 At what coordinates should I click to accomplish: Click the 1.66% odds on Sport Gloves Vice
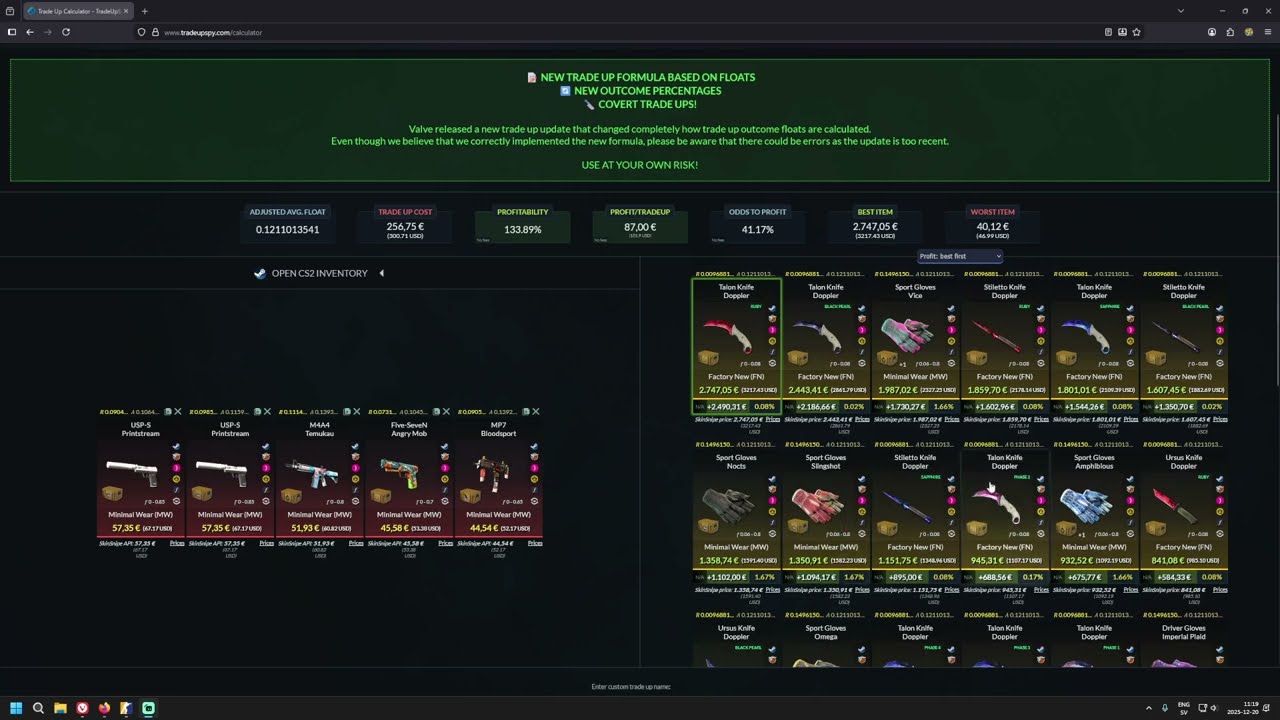tap(943, 407)
